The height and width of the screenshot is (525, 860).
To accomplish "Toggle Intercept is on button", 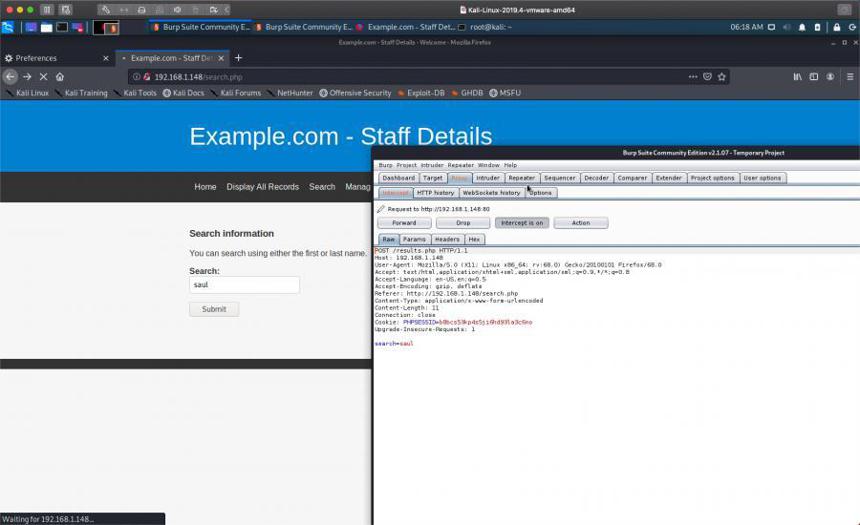I will 522,223.
